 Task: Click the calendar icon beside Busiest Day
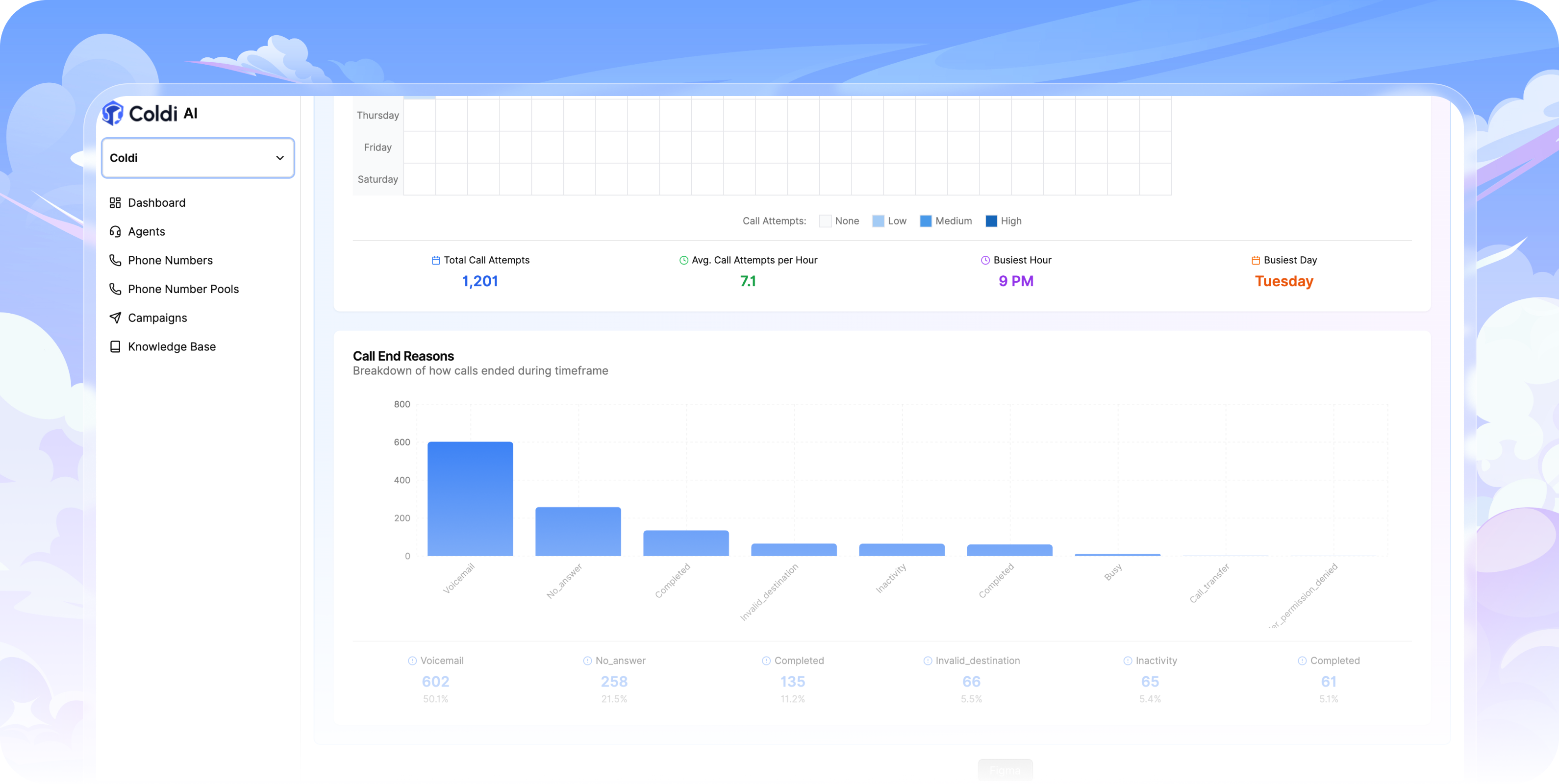[x=1256, y=260]
